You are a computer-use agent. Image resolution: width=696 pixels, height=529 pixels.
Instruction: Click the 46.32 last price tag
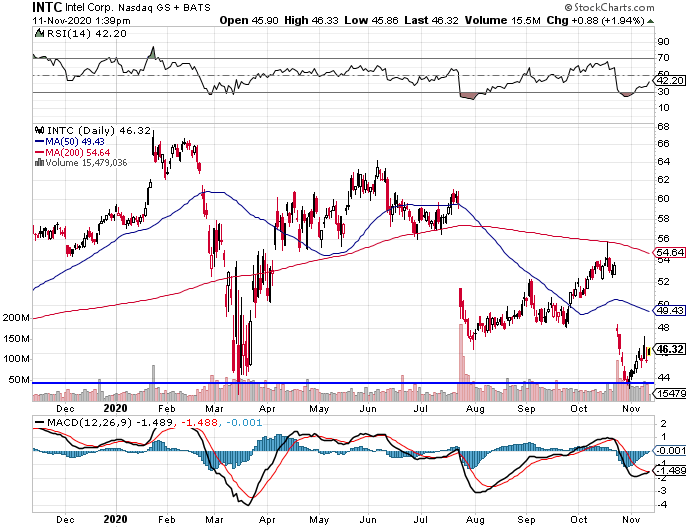669,349
